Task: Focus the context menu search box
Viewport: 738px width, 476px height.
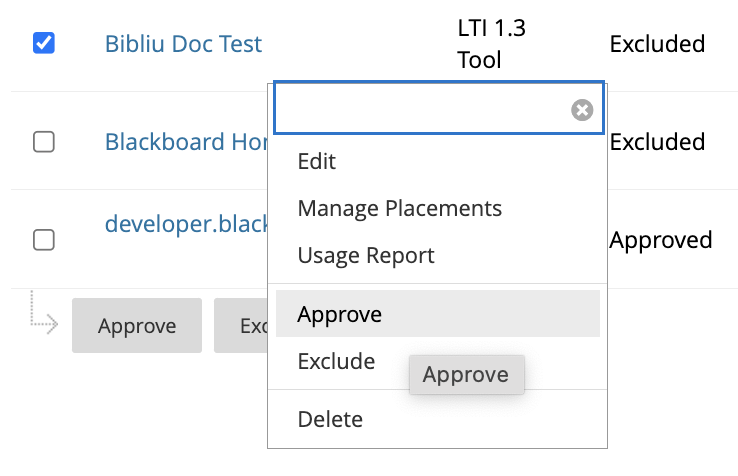Action: point(422,109)
